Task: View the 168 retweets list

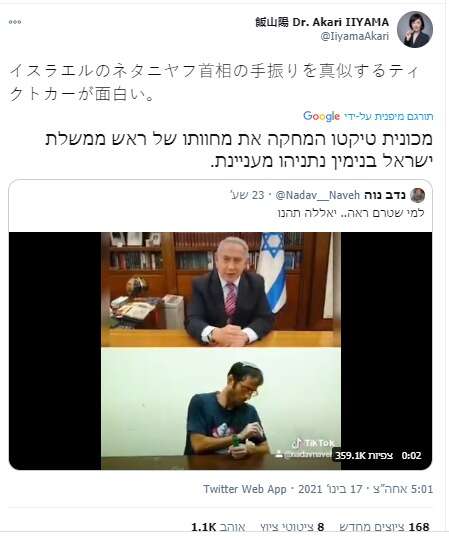Action: click(384, 527)
